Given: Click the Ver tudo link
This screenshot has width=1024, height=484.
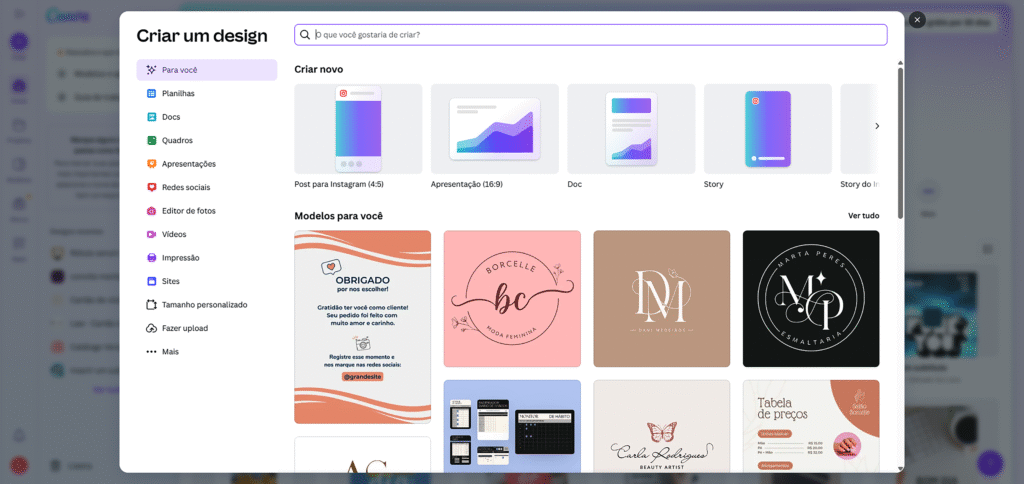Looking at the screenshot, I should tap(863, 216).
